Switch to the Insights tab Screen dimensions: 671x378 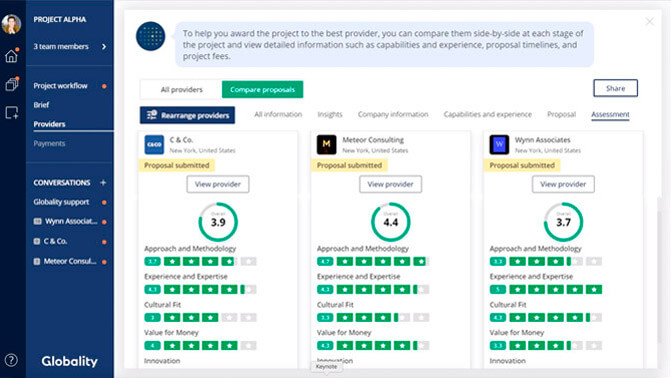330,114
